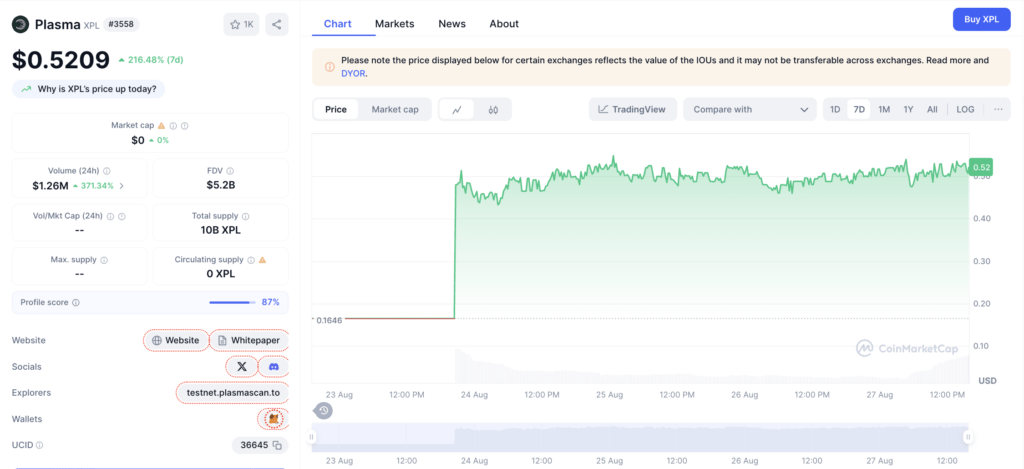Image resolution: width=1024 pixels, height=469 pixels.
Task: Set chart range to 1D
Action: pyautogui.click(x=835, y=109)
